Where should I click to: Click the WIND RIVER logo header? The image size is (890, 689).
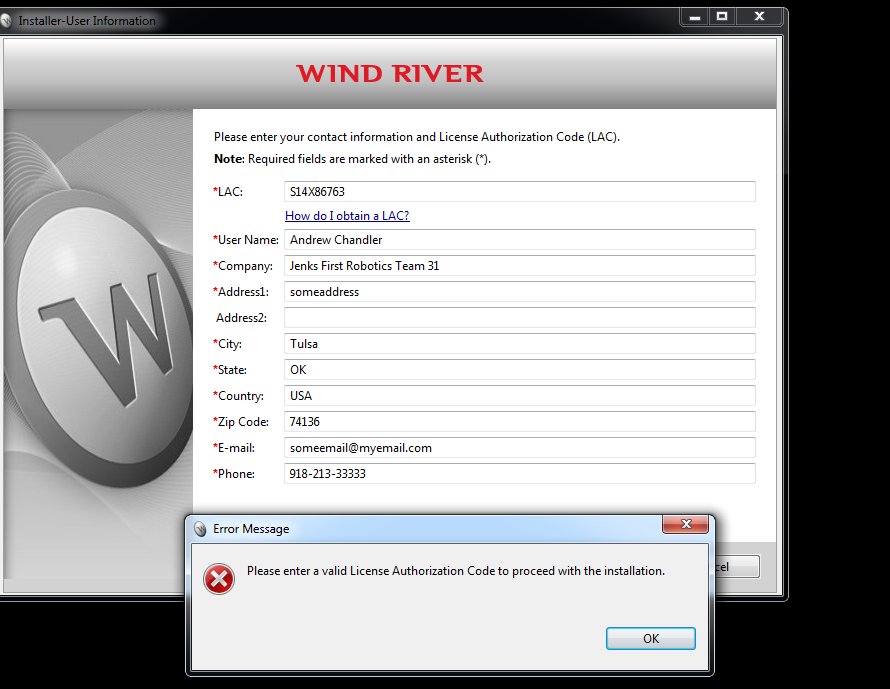click(x=390, y=74)
